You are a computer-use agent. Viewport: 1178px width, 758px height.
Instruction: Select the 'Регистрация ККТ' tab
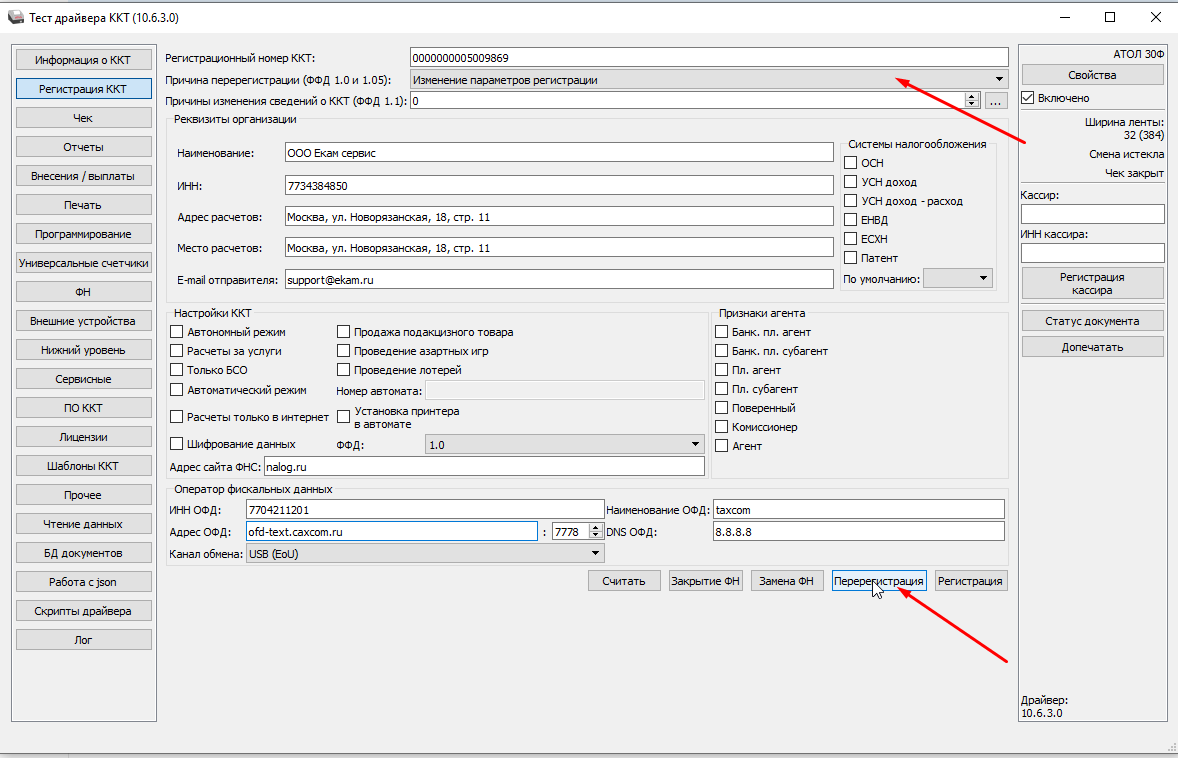point(83,89)
